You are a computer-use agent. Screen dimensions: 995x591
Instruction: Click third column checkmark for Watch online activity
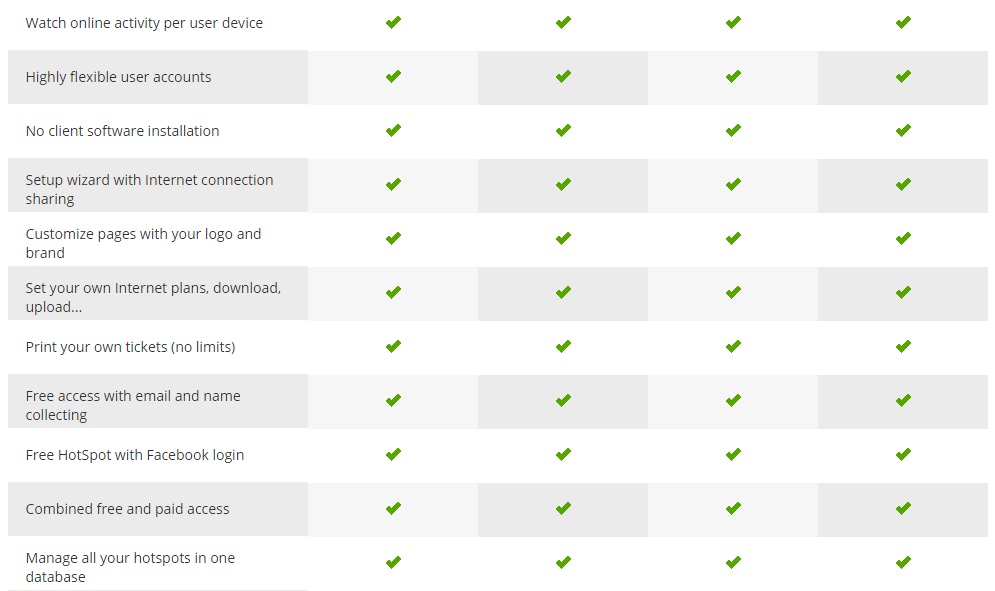point(734,22)
